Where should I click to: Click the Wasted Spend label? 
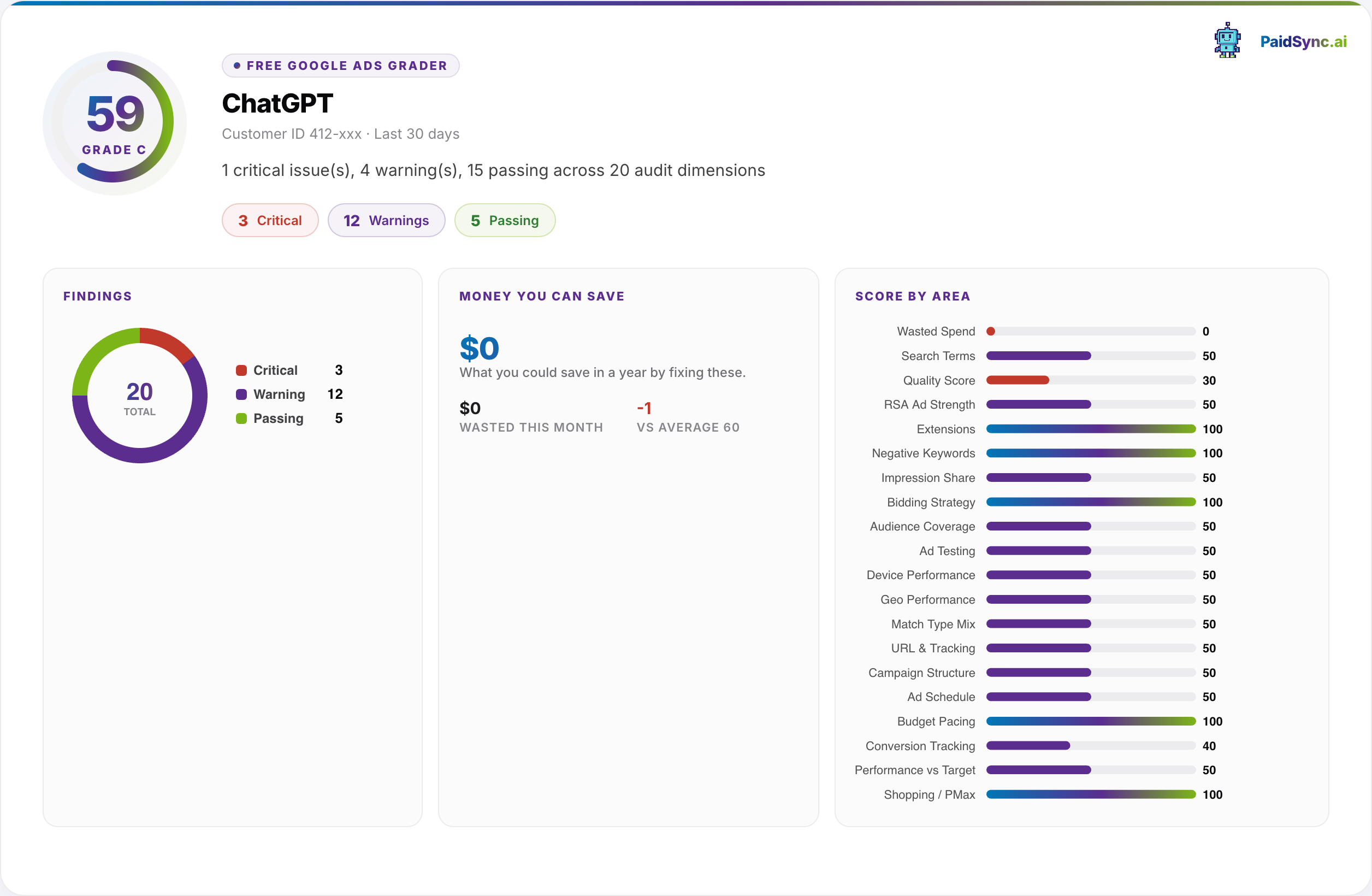point(936,332)
